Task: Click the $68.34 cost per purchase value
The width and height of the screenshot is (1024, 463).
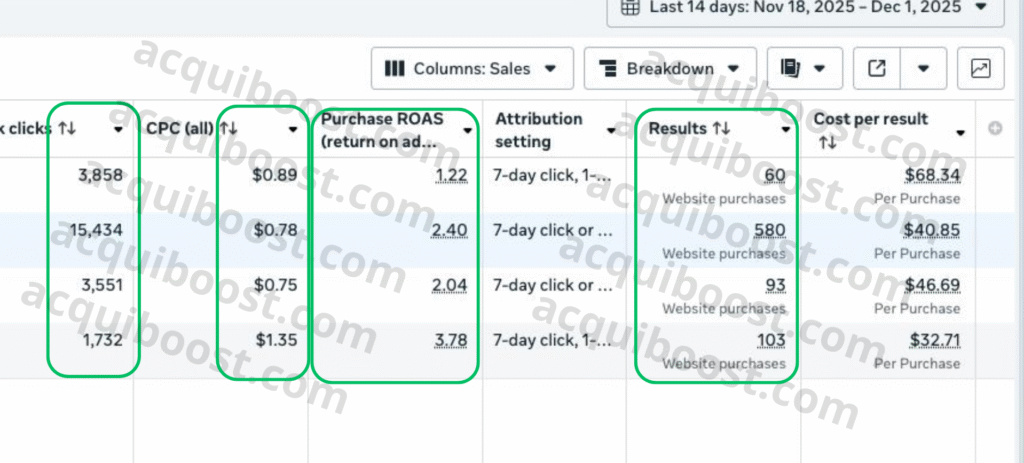Action: click(x=932, y=176)
